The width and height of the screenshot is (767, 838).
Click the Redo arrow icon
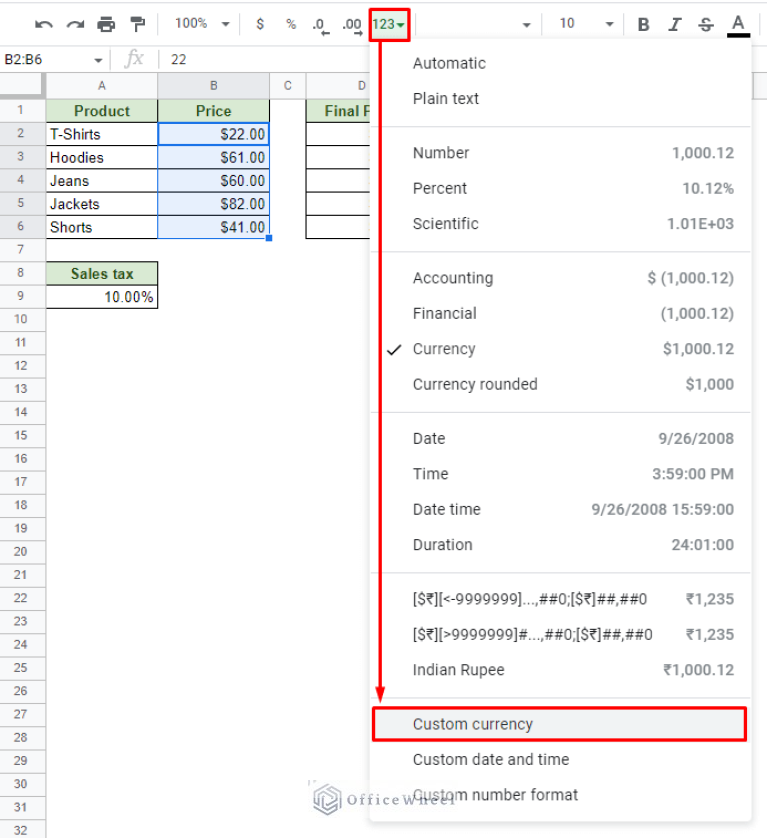tap(75, 24)
